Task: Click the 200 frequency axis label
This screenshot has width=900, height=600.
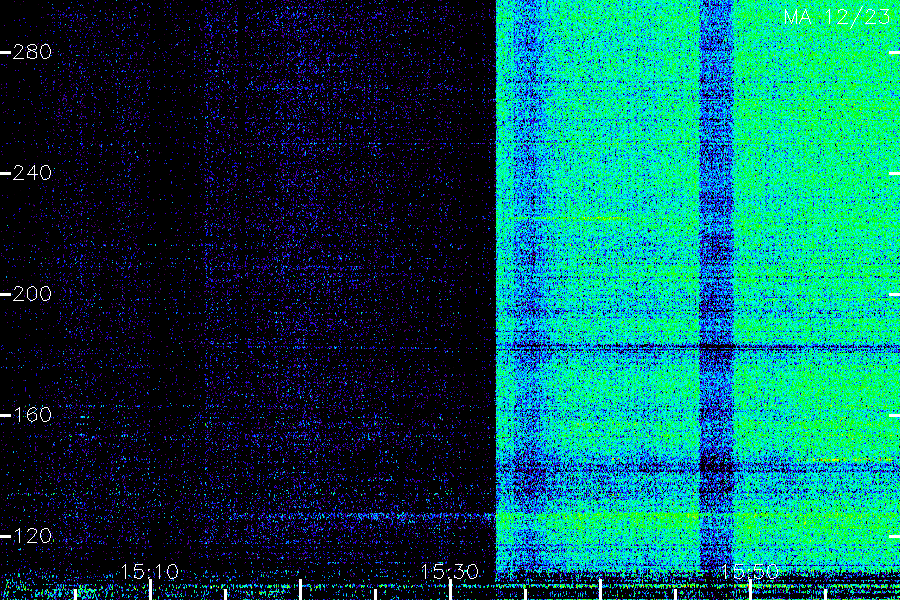Action: (32, 294)
